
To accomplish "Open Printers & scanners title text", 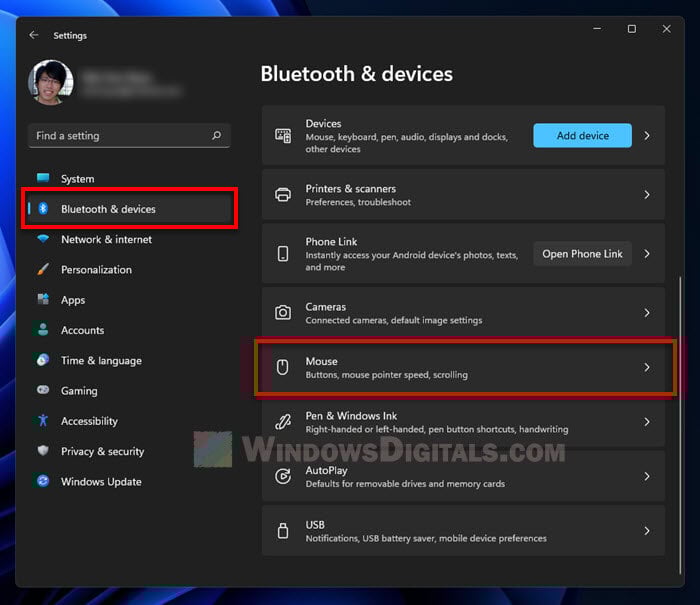I will (x=350, y=188).
